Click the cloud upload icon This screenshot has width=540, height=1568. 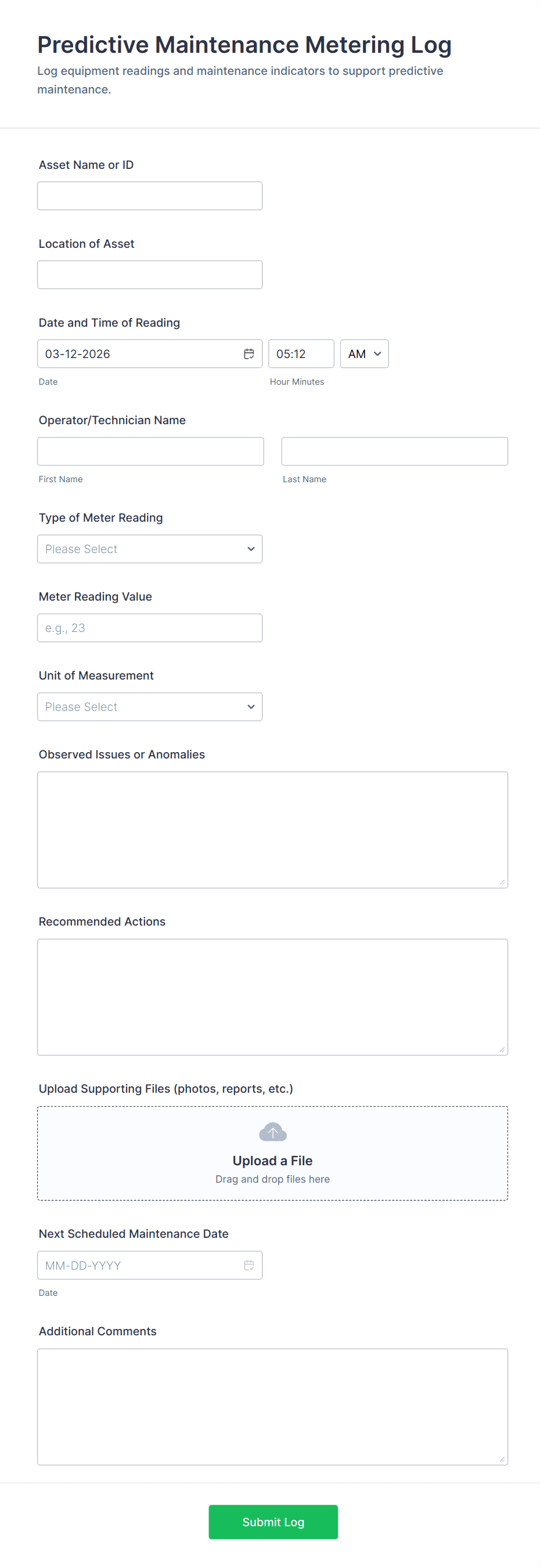click(x=272, y=1132)
